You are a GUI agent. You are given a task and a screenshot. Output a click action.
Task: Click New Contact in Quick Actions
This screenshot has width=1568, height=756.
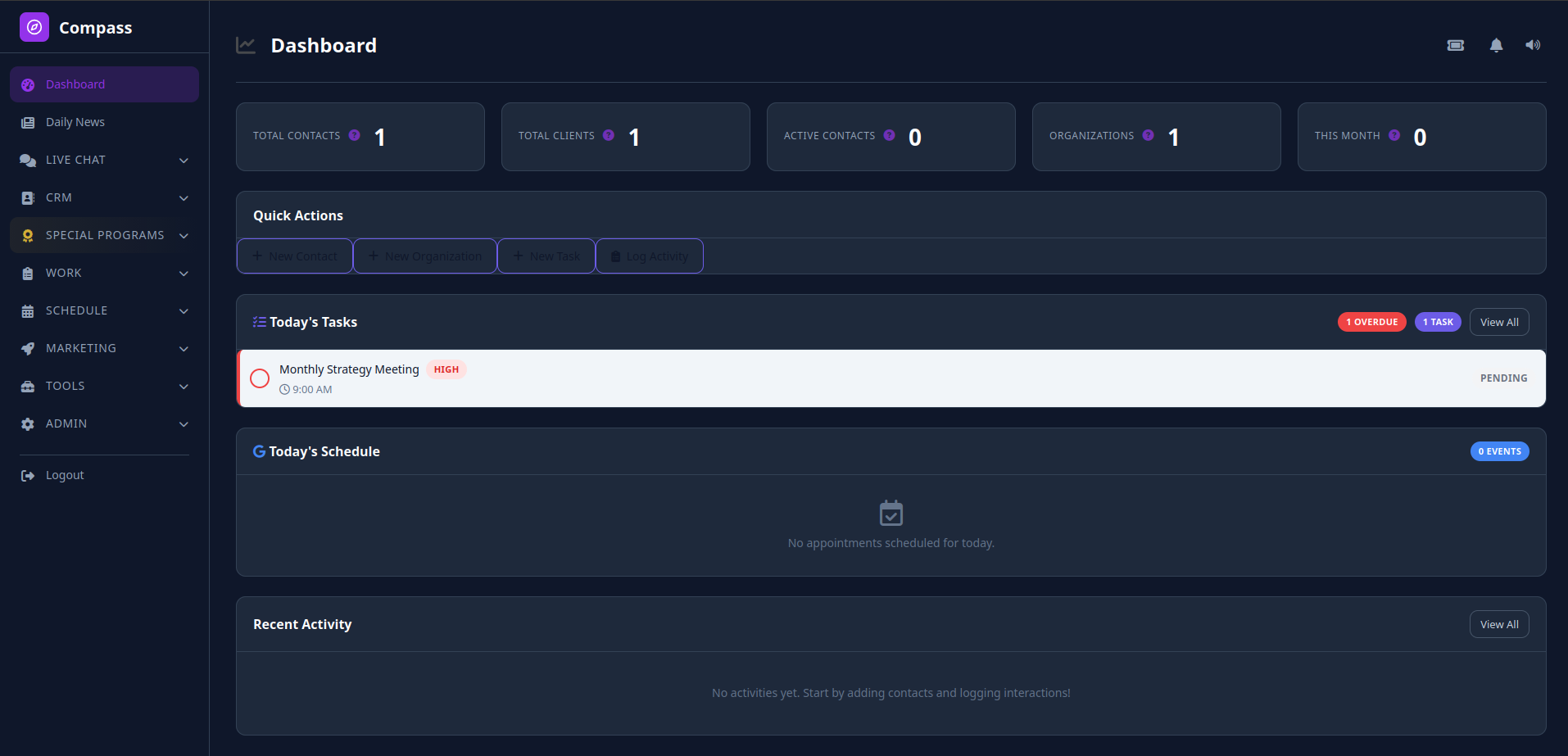pyautogui.click(x=294, y=256)
